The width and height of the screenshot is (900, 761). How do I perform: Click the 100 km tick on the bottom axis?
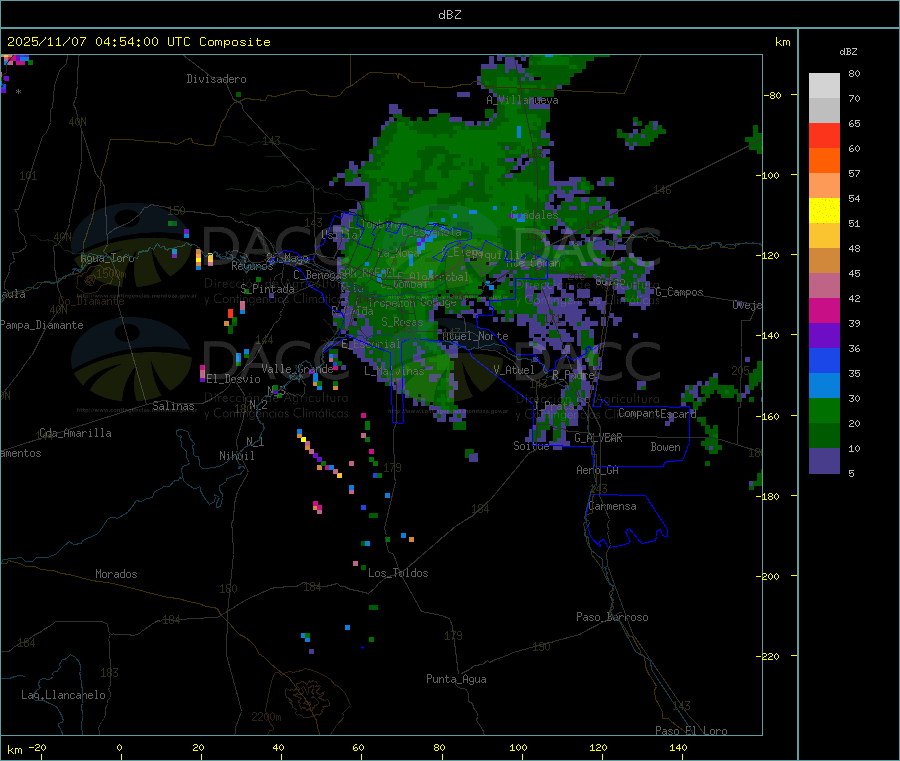pos(518,748)
